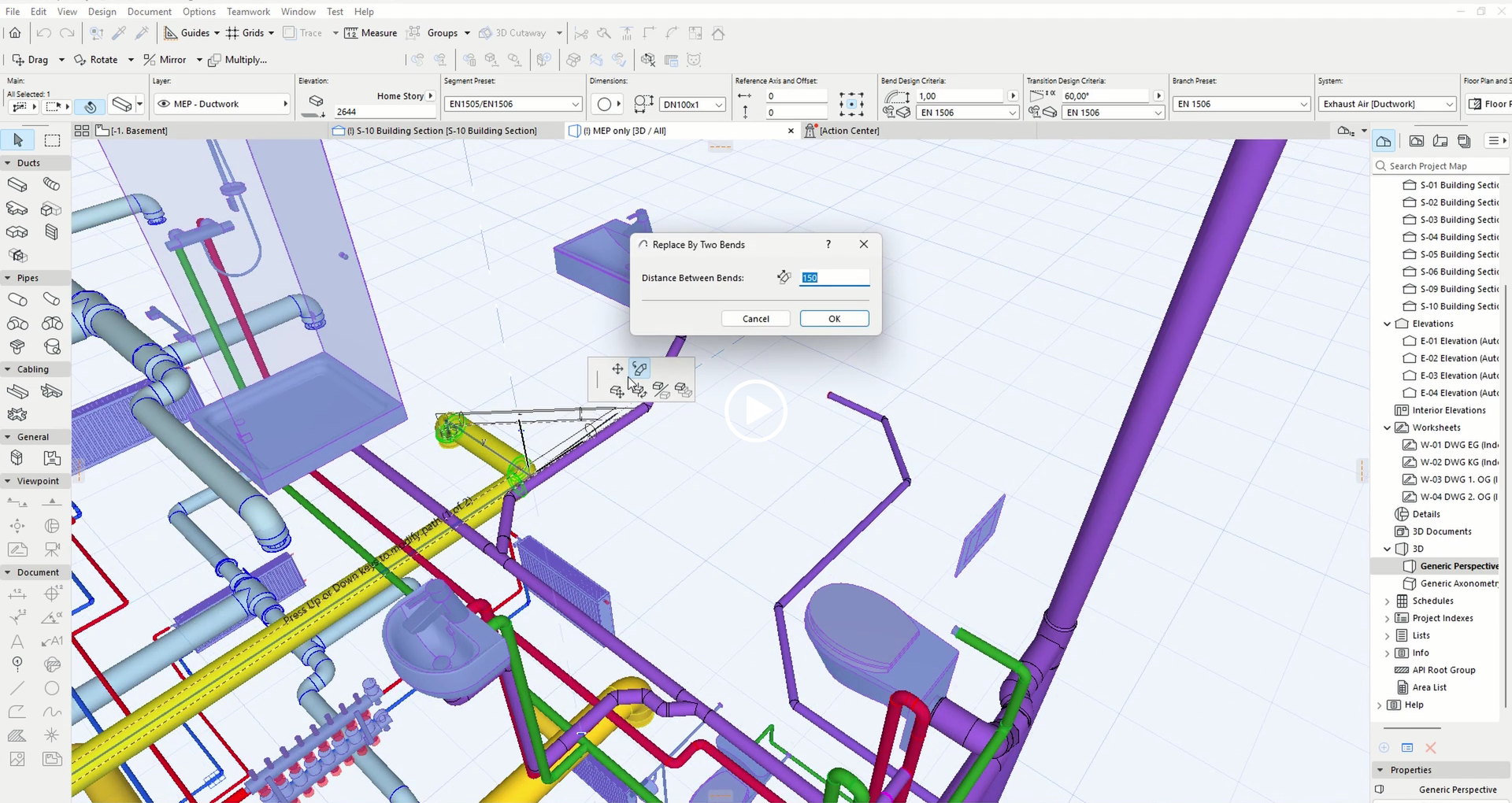Viewport: 1512px width, 803px height.
Task: Click the Measure tool in the toolbar
Action: coord(371,33)
